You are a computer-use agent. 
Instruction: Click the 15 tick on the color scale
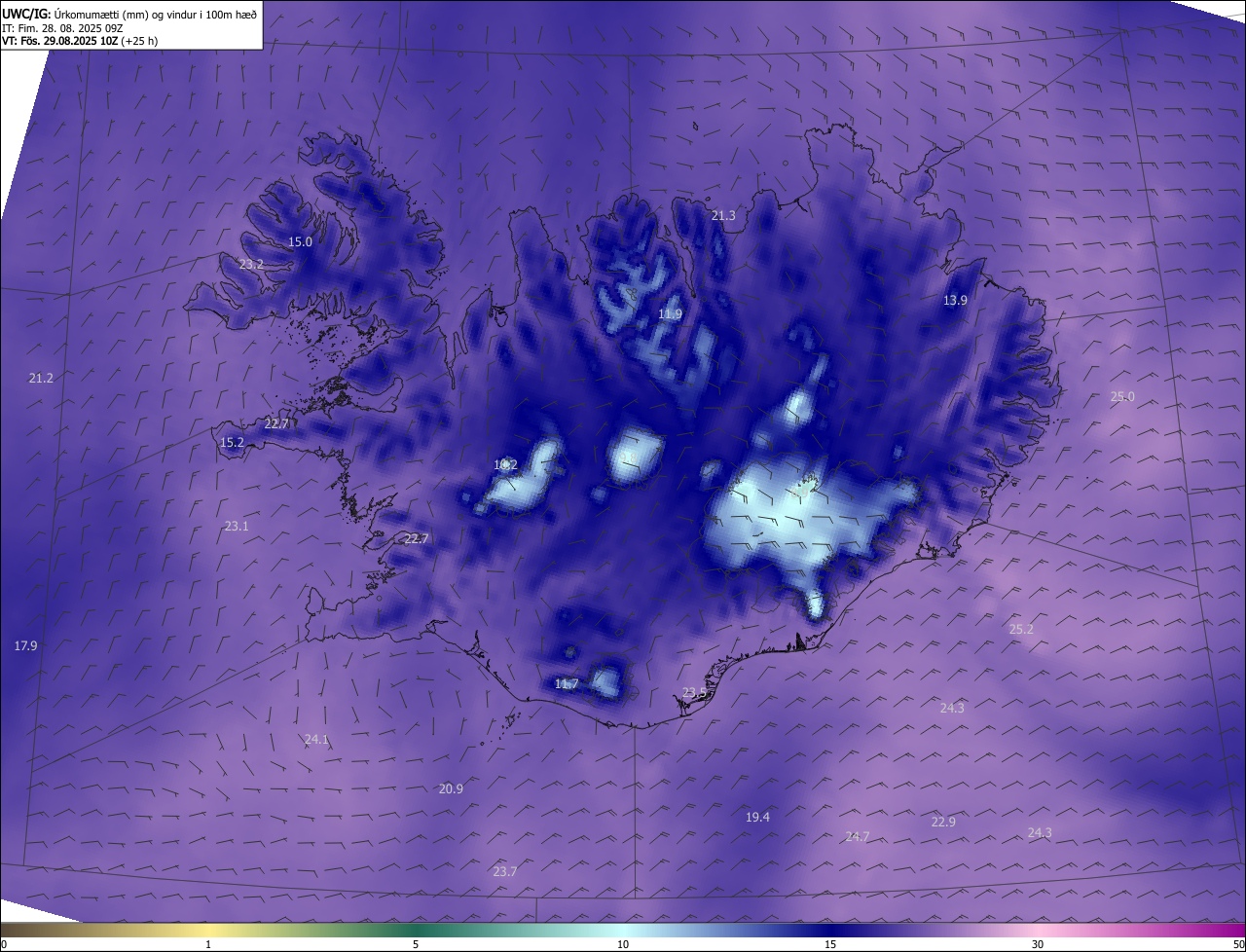click(830, 944)
